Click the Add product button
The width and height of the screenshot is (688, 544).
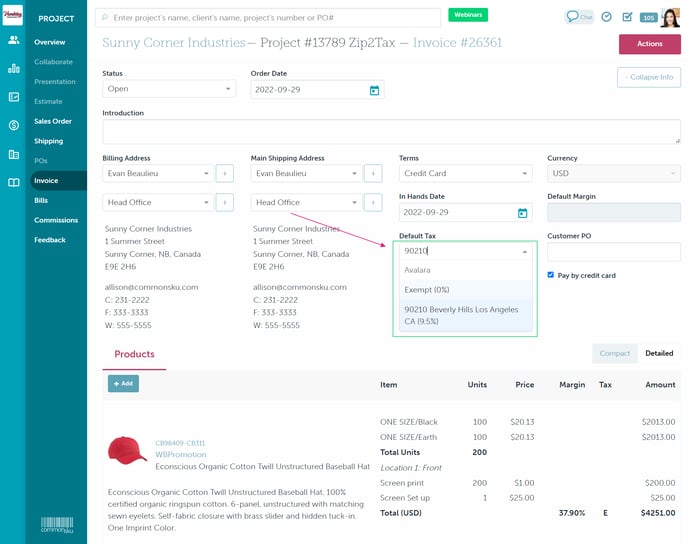[x=124, y=384]
